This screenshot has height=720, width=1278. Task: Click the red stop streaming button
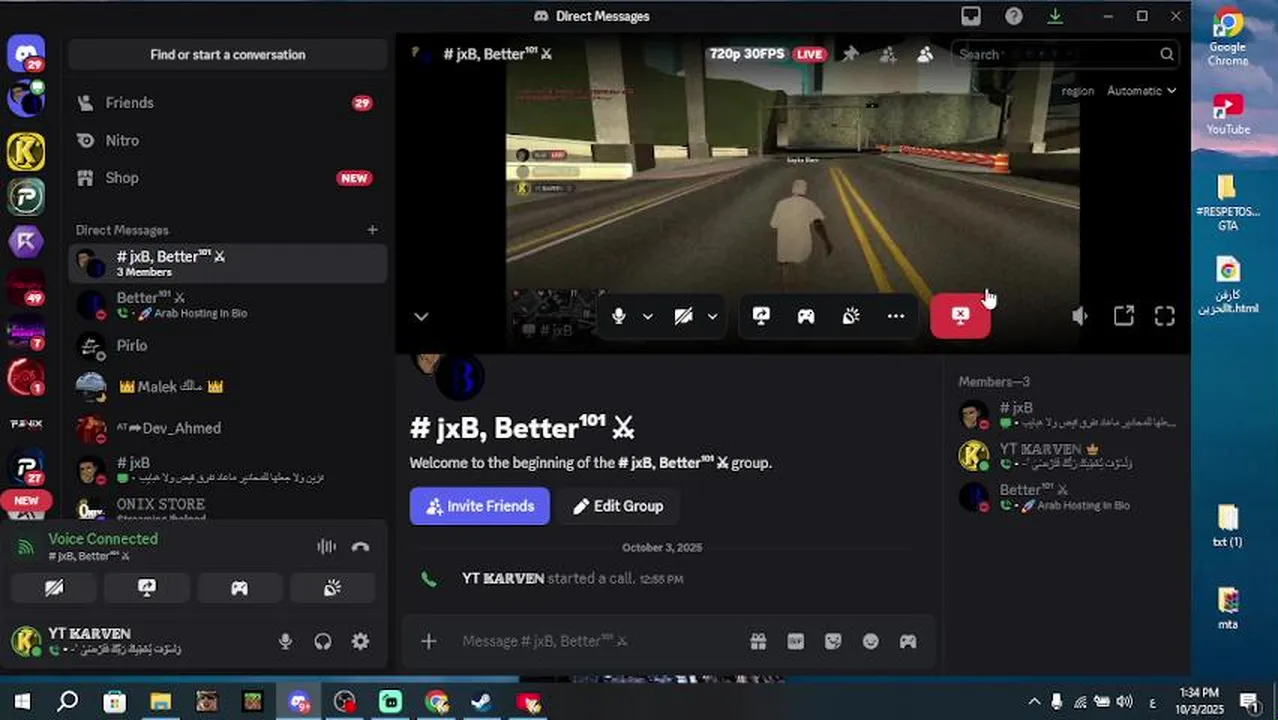960,316
